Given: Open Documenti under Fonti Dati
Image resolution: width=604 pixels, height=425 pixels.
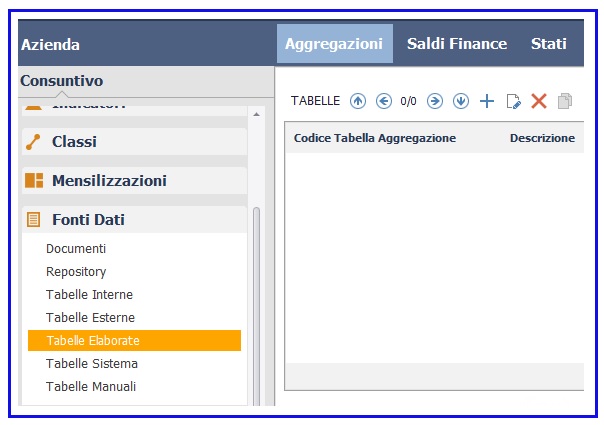Looking at the screenshot, I should 76,249.
